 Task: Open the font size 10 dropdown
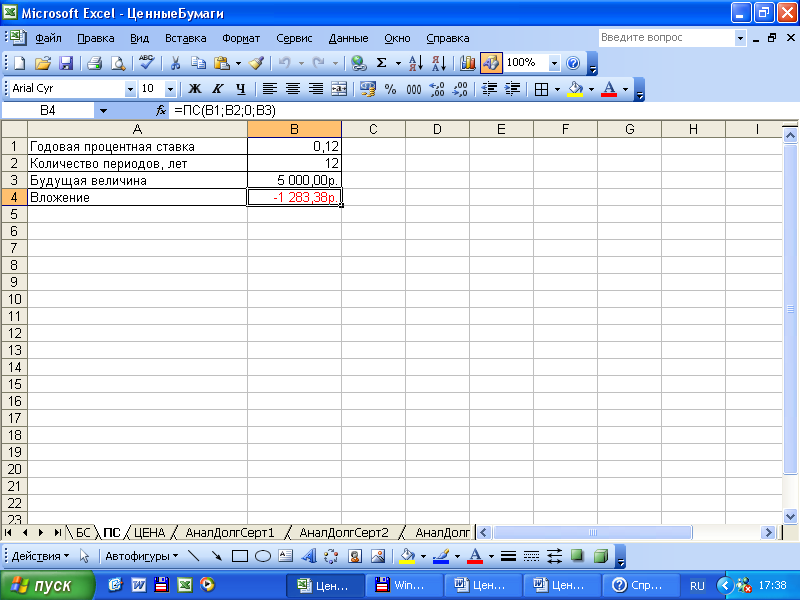click(170, 89)
